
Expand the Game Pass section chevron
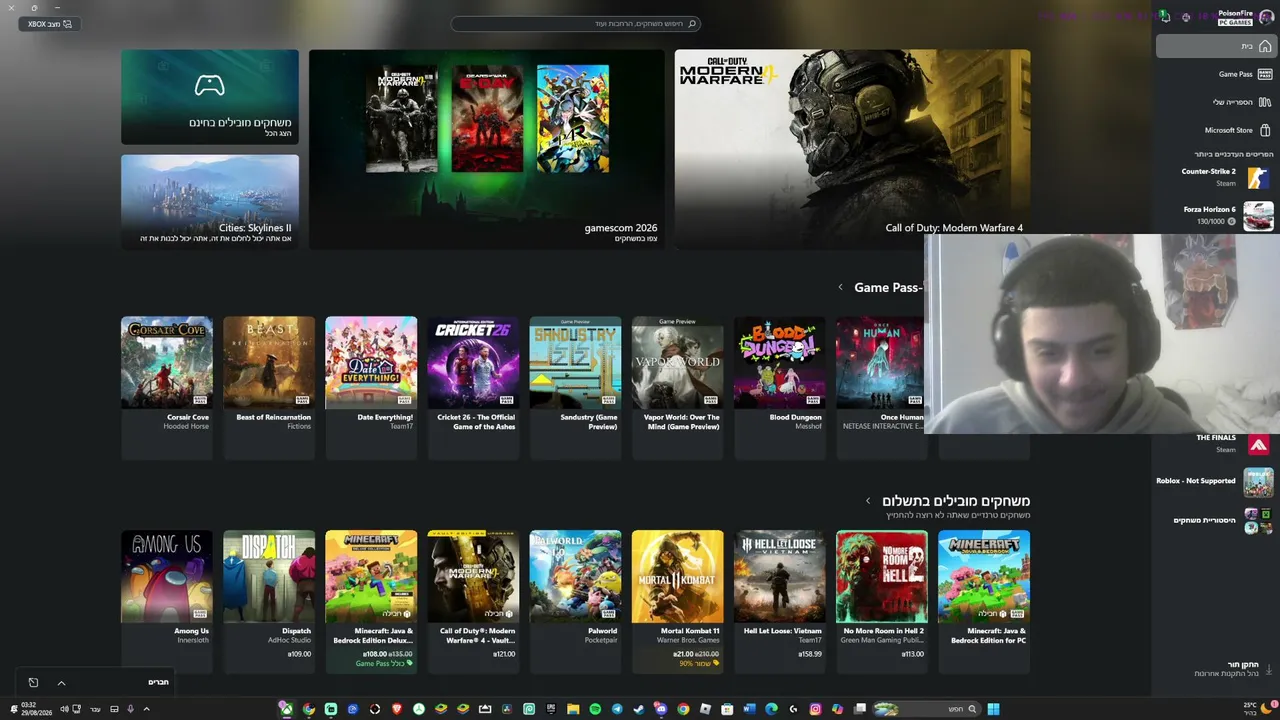pos(840,287)
